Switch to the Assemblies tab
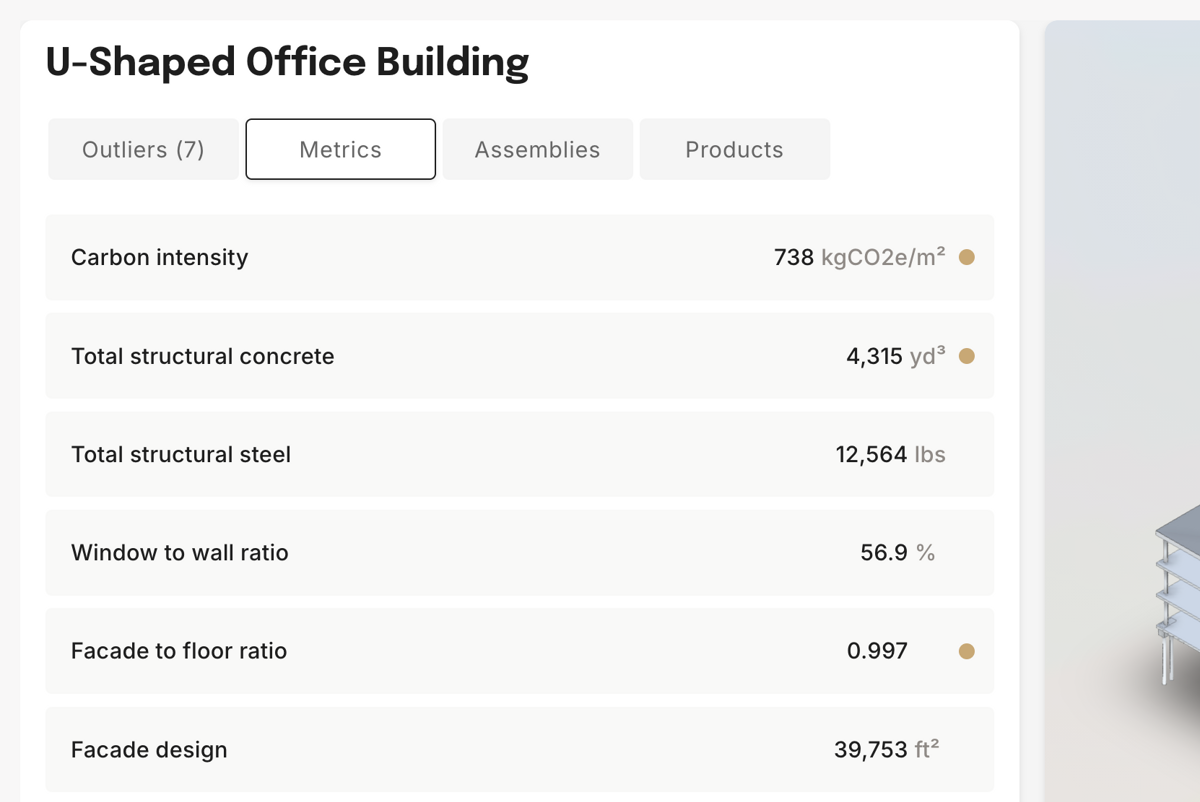Viewport: 1200px width, 802px height. 537,149
